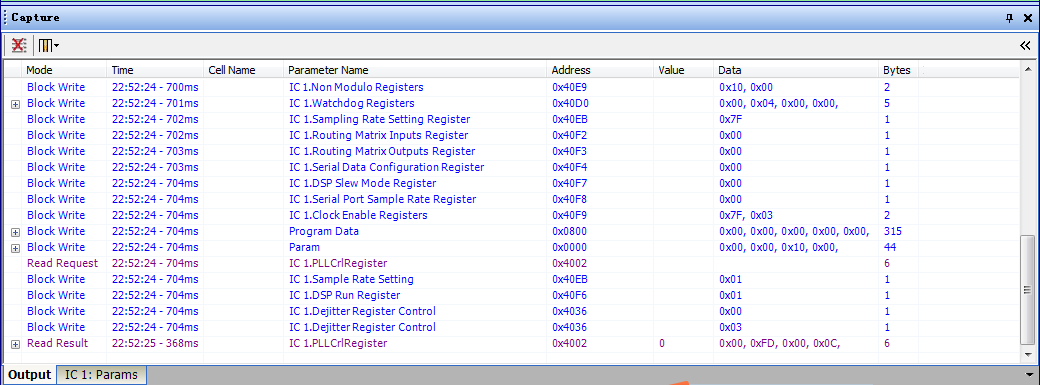Sort by the Address column header
The height and width of the screenshot is (385, 1040).
(x=601, y=70)
